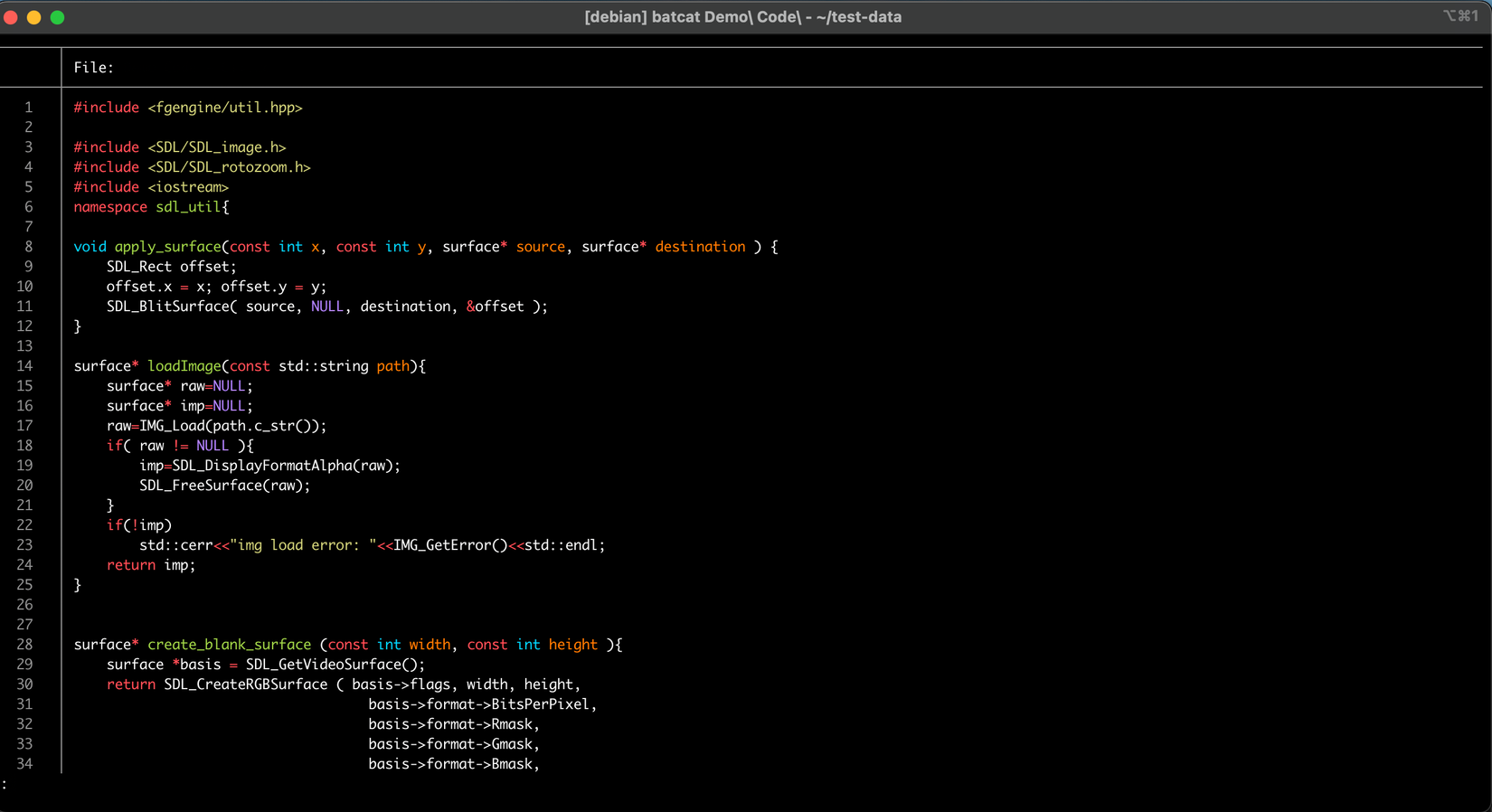This screenshot has height=812, width=1492.
Task: Click the '⌥⌘1' shortcut indicator in title bar
Action: click(x=1460, y=16)
